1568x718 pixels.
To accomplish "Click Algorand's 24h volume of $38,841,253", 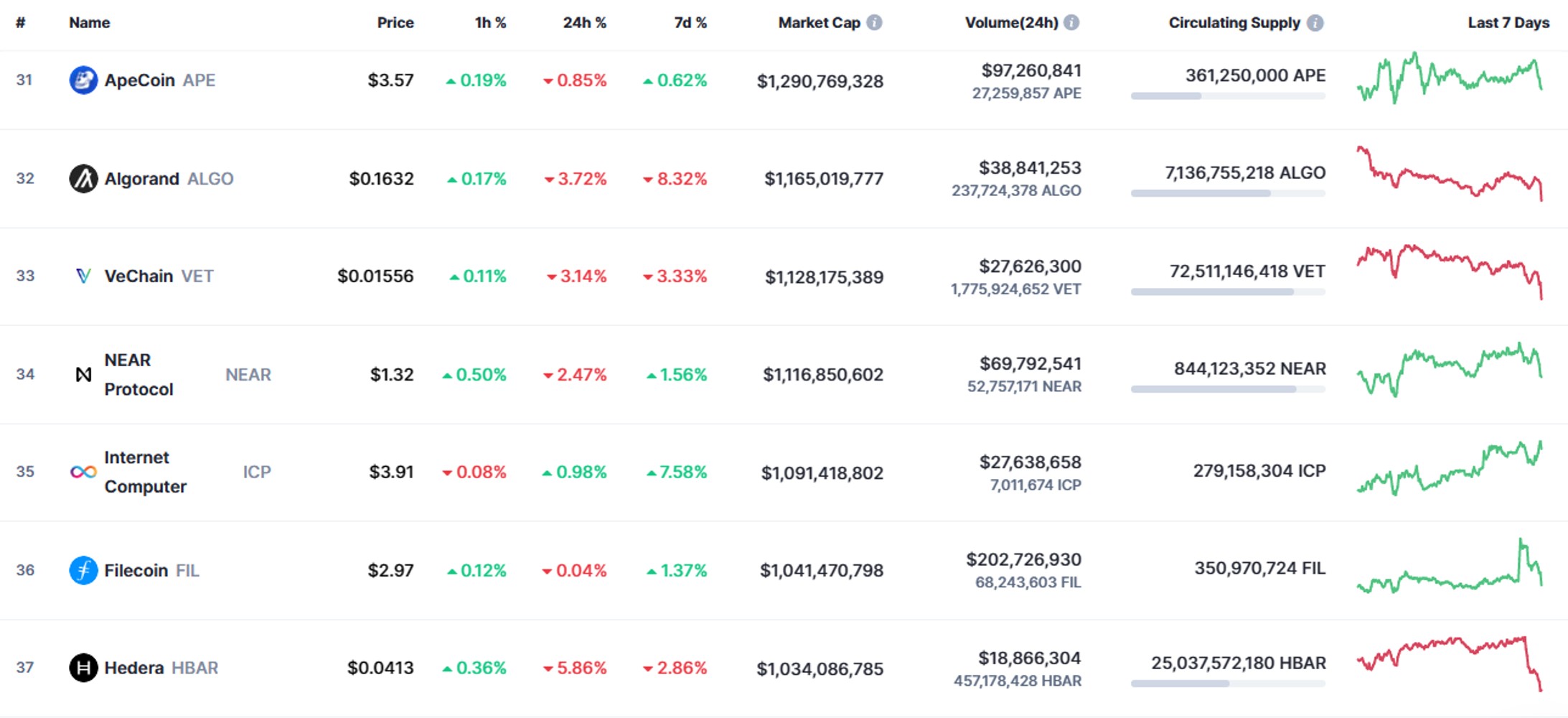I will pyautogui.click(x=1030, y=168).
